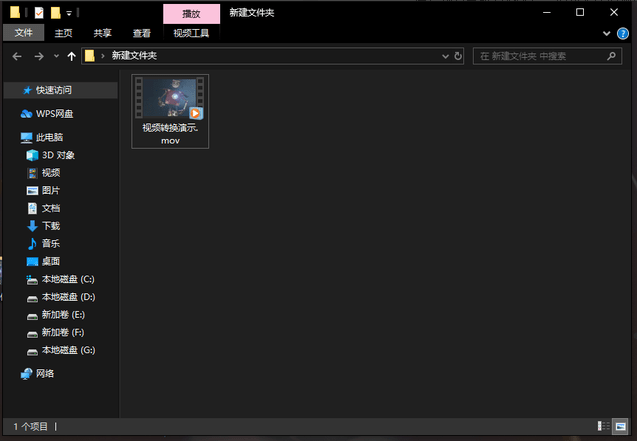The image size is (637, 441).
Task: Refresh the current folder view
Action: [458, 56]
